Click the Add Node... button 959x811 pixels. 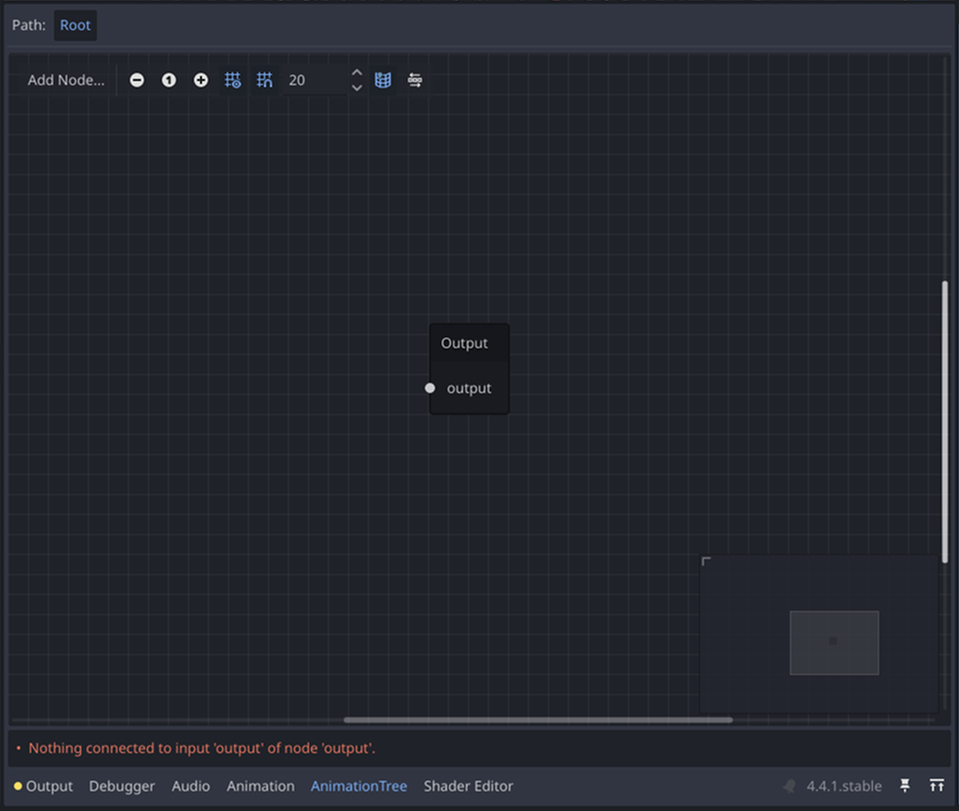click(66, 80)
